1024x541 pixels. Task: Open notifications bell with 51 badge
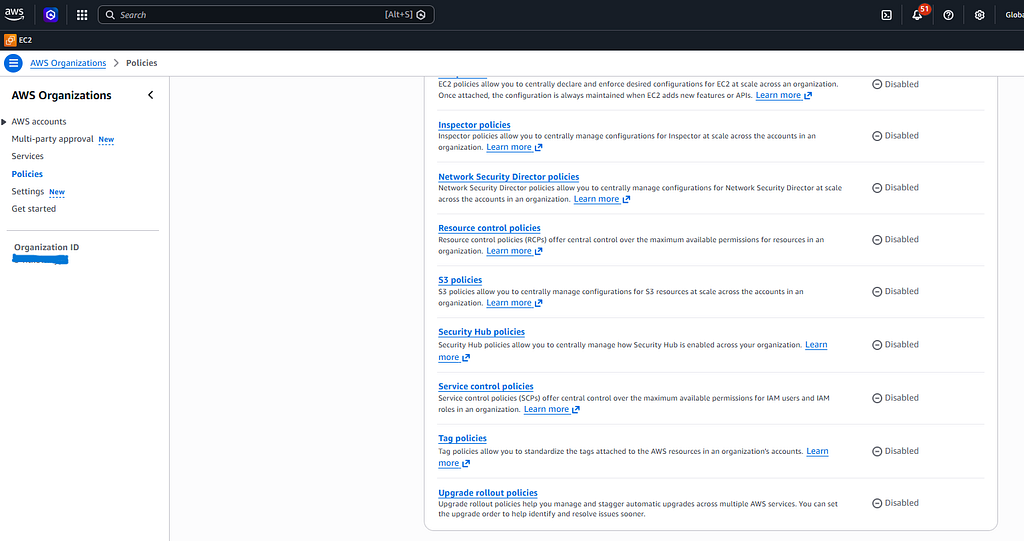[x=918, y=14]
